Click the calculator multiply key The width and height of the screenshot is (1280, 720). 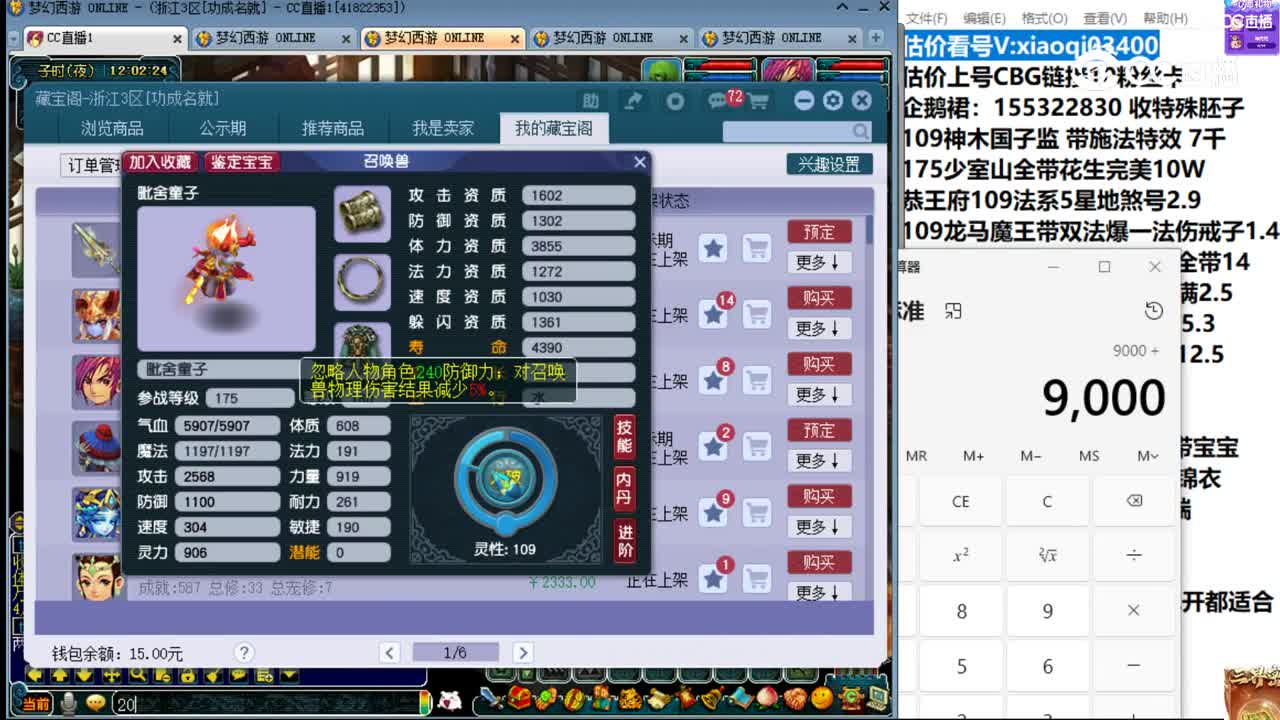1134,610
